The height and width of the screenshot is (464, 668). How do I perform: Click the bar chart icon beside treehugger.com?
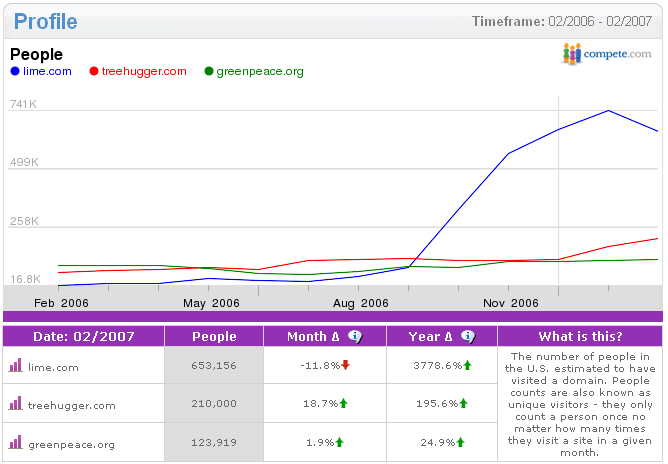[15, 403]
